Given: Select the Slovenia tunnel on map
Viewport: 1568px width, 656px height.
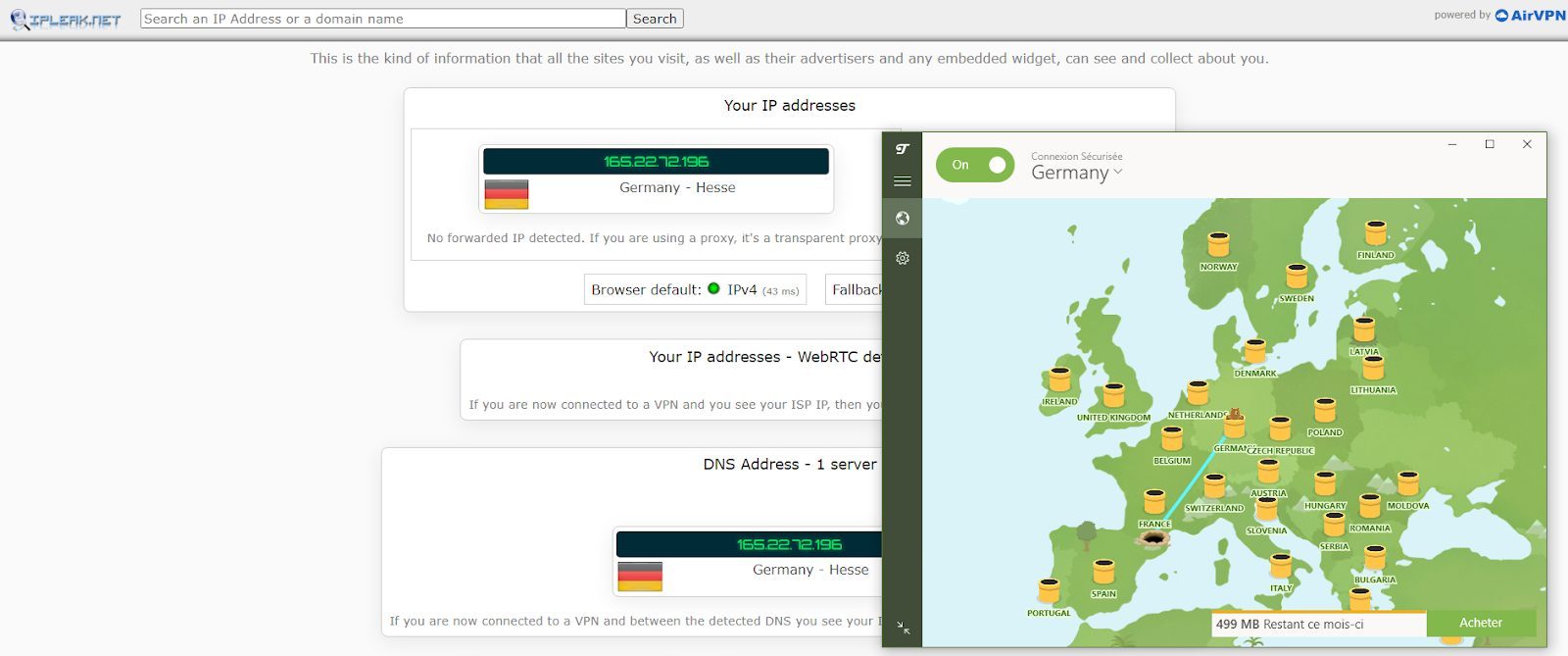Looking at the screenshot, I should 1267,510.
